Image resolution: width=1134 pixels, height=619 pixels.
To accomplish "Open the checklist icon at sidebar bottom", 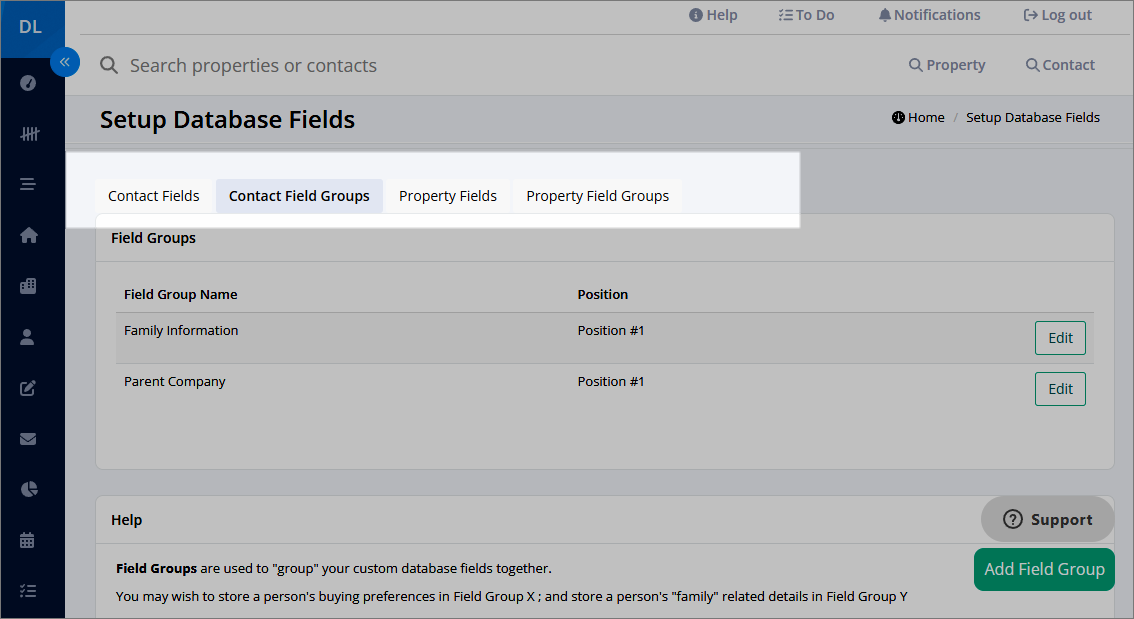I will (x=28, y=591).
